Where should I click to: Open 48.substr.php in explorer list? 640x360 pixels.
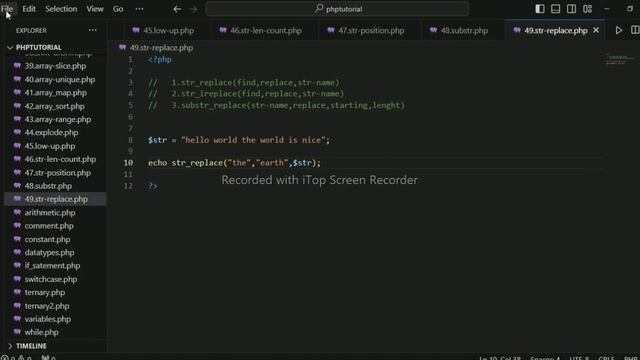(48, 186)
